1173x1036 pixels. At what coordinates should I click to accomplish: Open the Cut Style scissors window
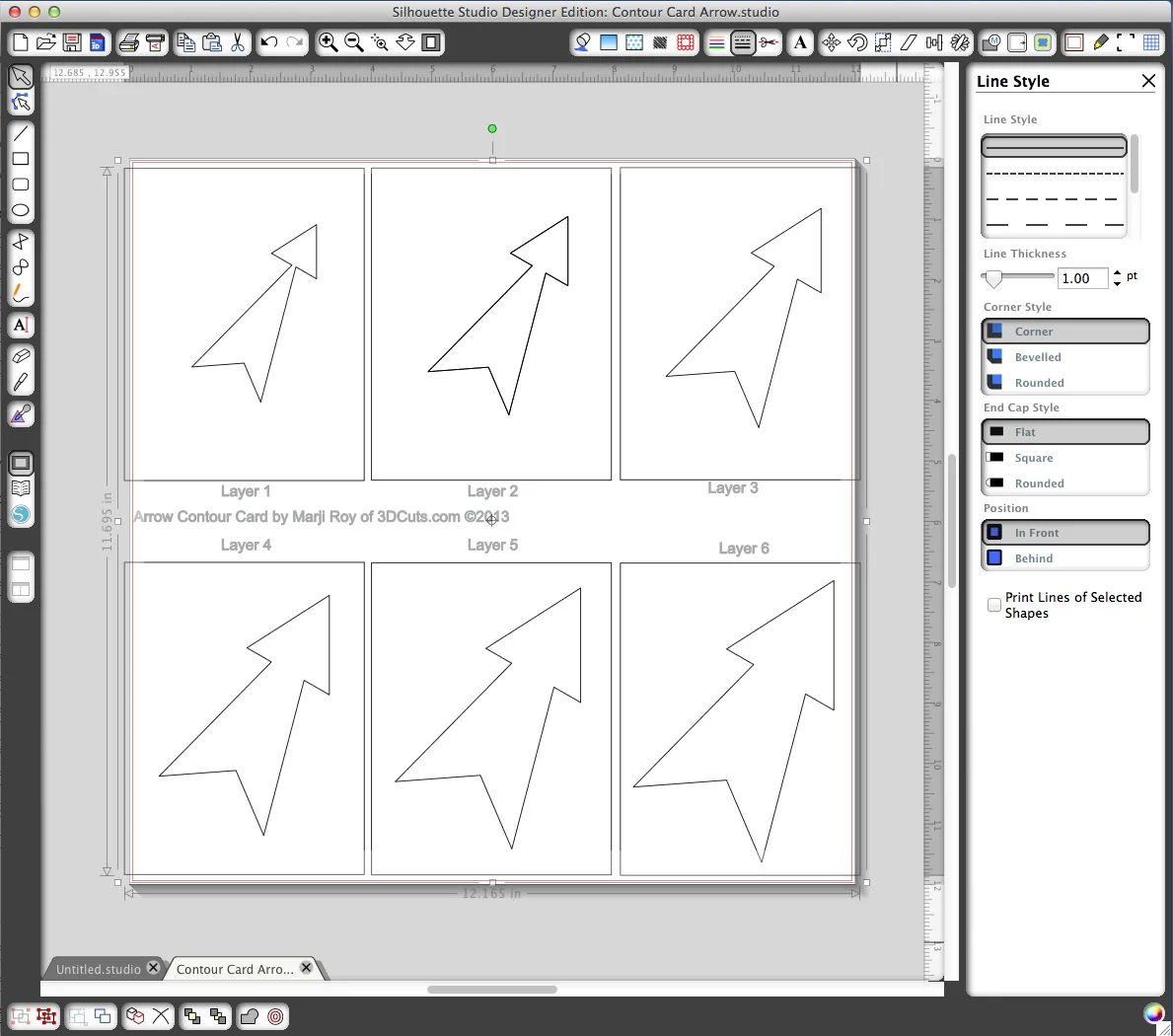pos(769,42)
